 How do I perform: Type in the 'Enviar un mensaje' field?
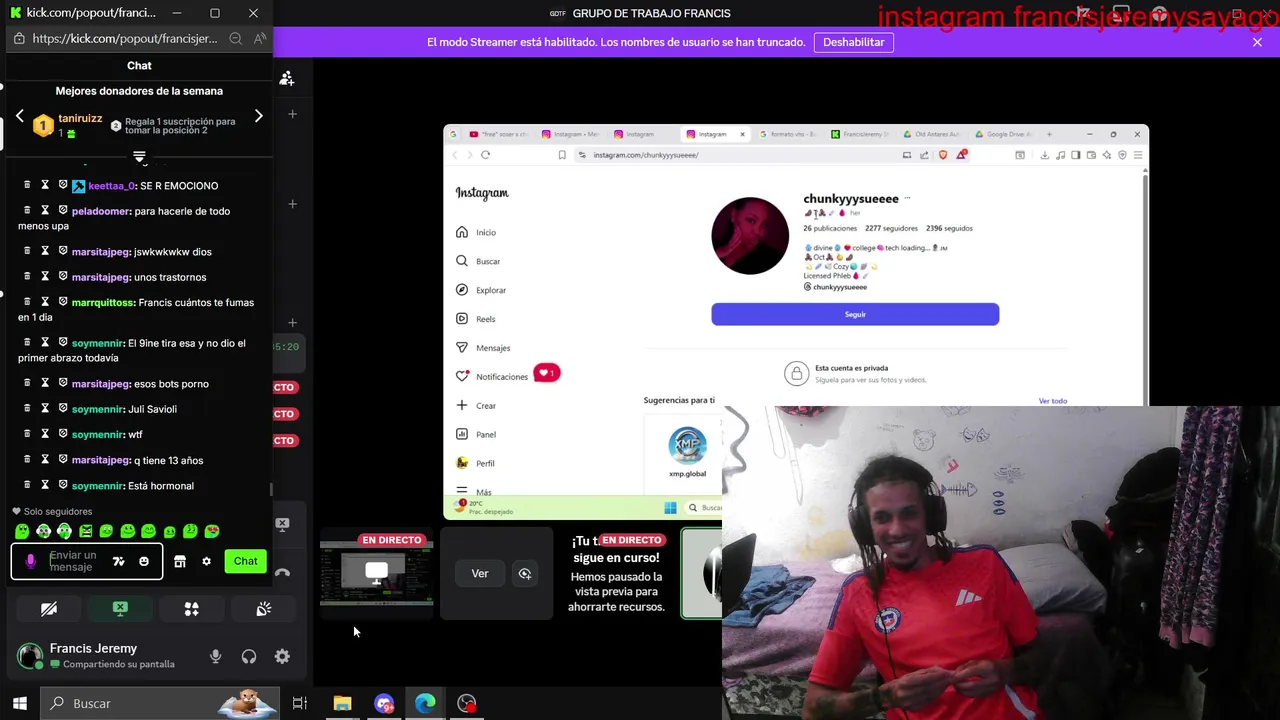tap(75, 562)
